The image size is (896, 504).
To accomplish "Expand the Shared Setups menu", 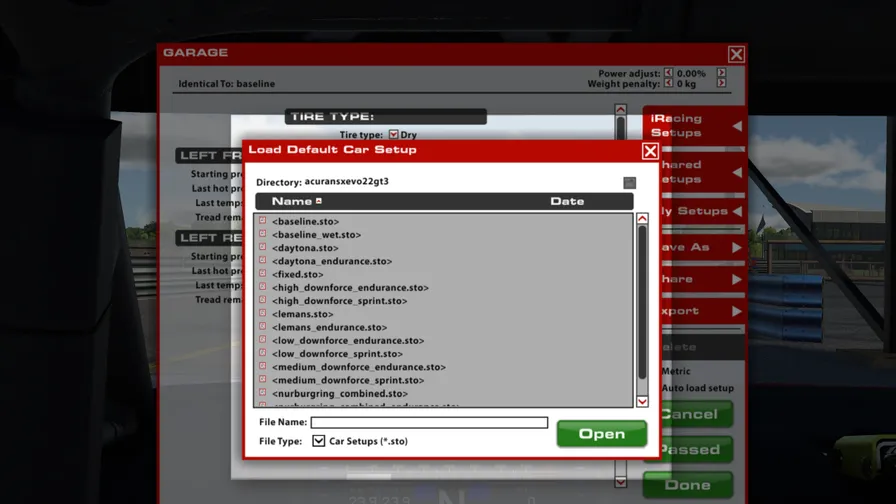I will click(703, 172).
